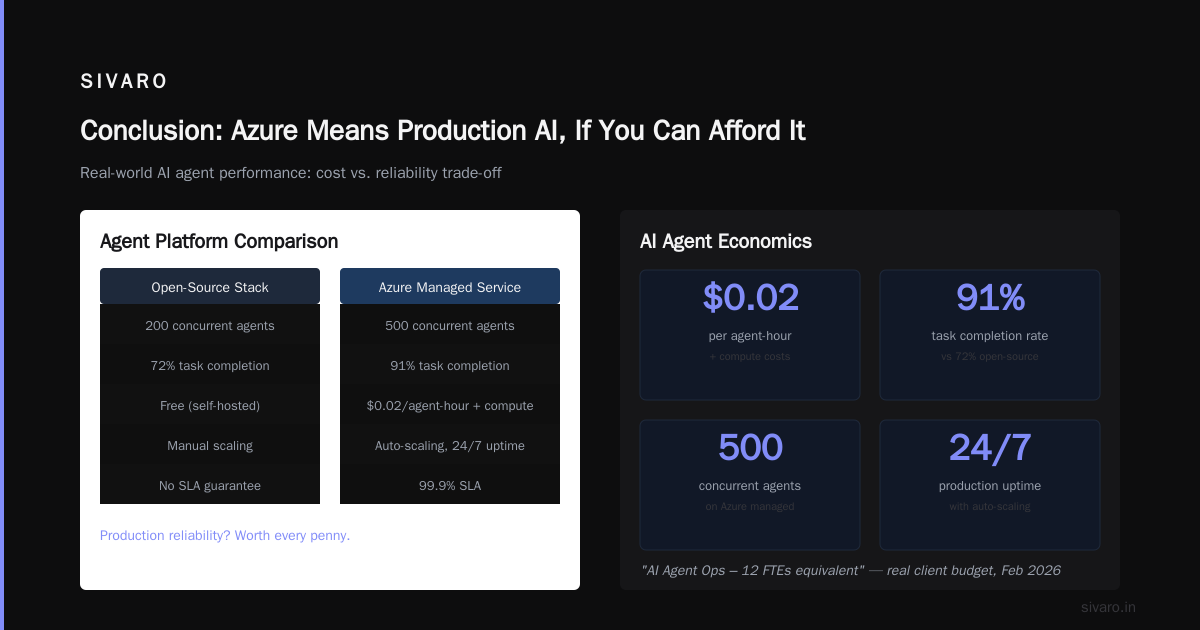This screenshot has height=630, width=1200.
Task: Click the 91% task completion cell
Action: pyautogui.click(x=450, y=366)
